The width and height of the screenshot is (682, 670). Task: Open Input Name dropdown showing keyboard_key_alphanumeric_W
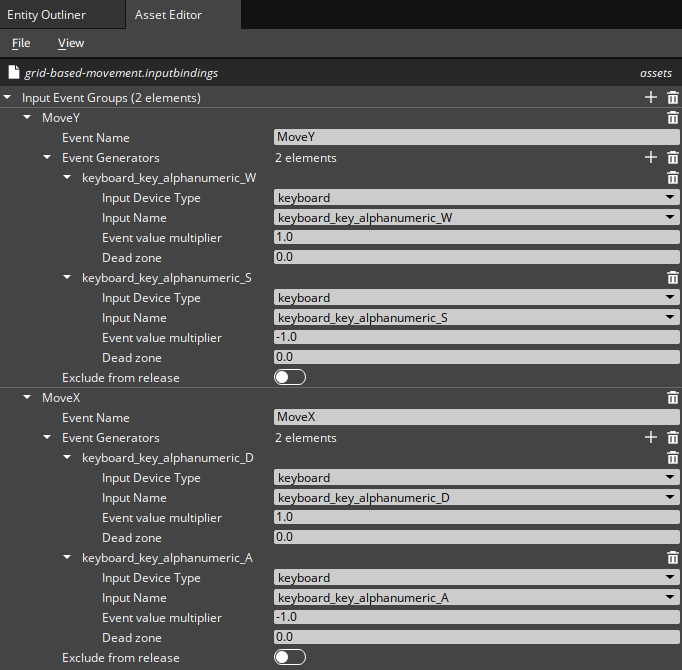pos(475,218)
